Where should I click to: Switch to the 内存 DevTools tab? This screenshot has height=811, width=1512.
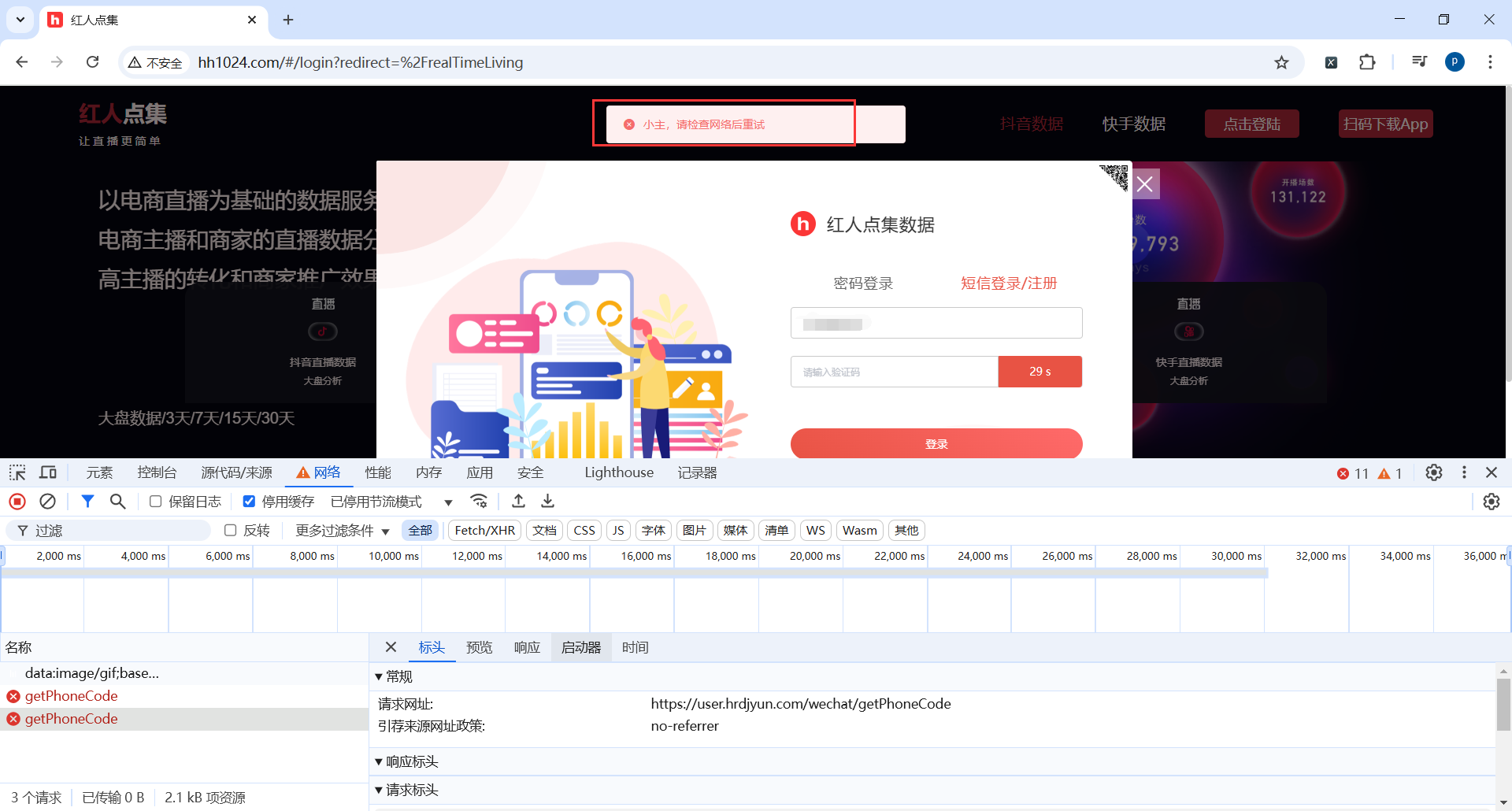coord(428,472)
